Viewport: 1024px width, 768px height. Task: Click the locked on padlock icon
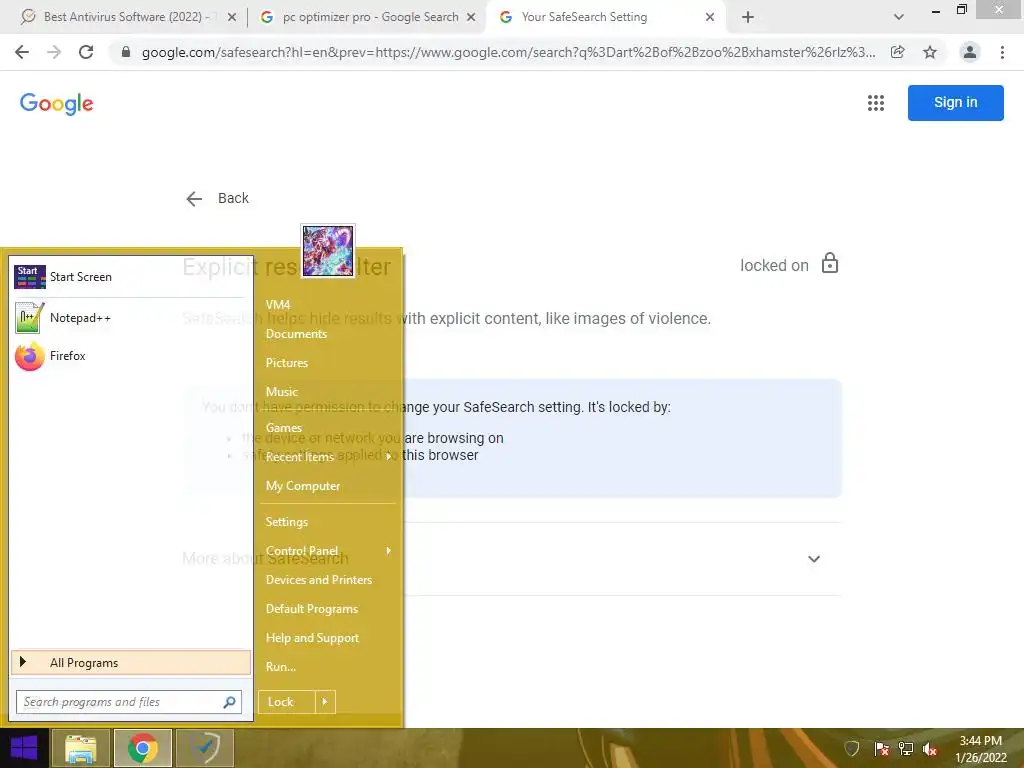(x=829, y=263)
